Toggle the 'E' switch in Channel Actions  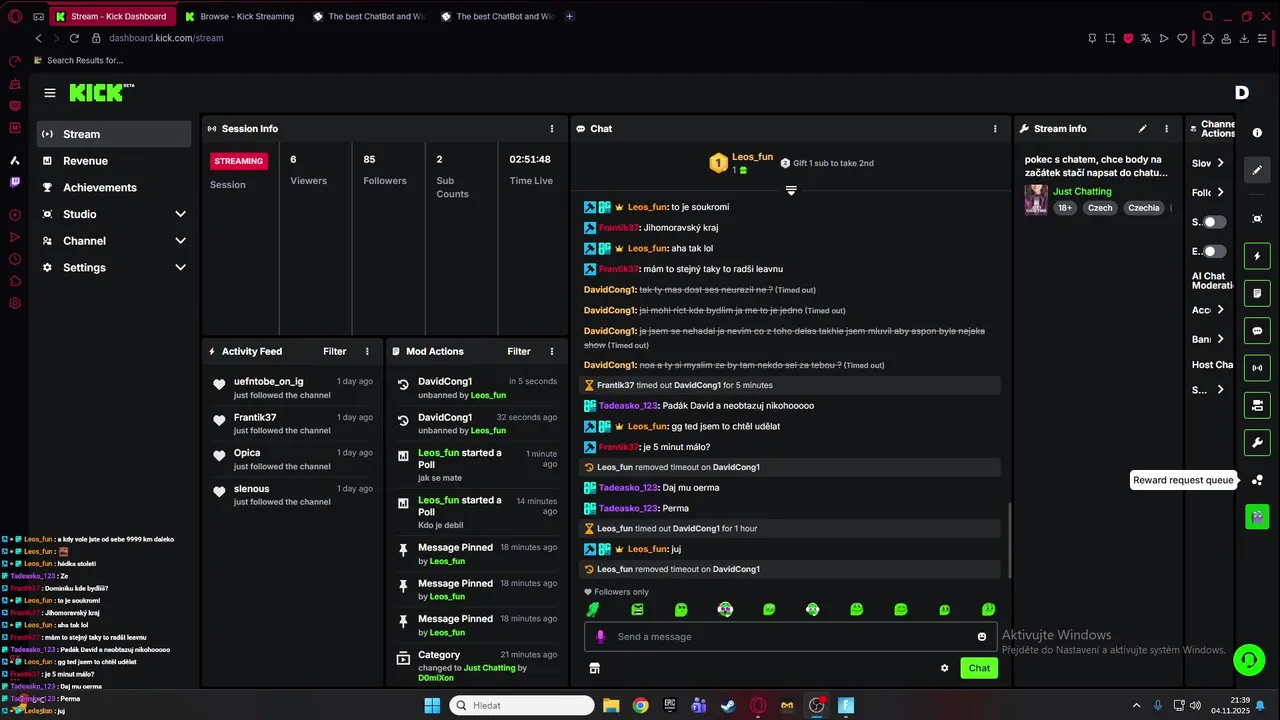pos(1214,251)
